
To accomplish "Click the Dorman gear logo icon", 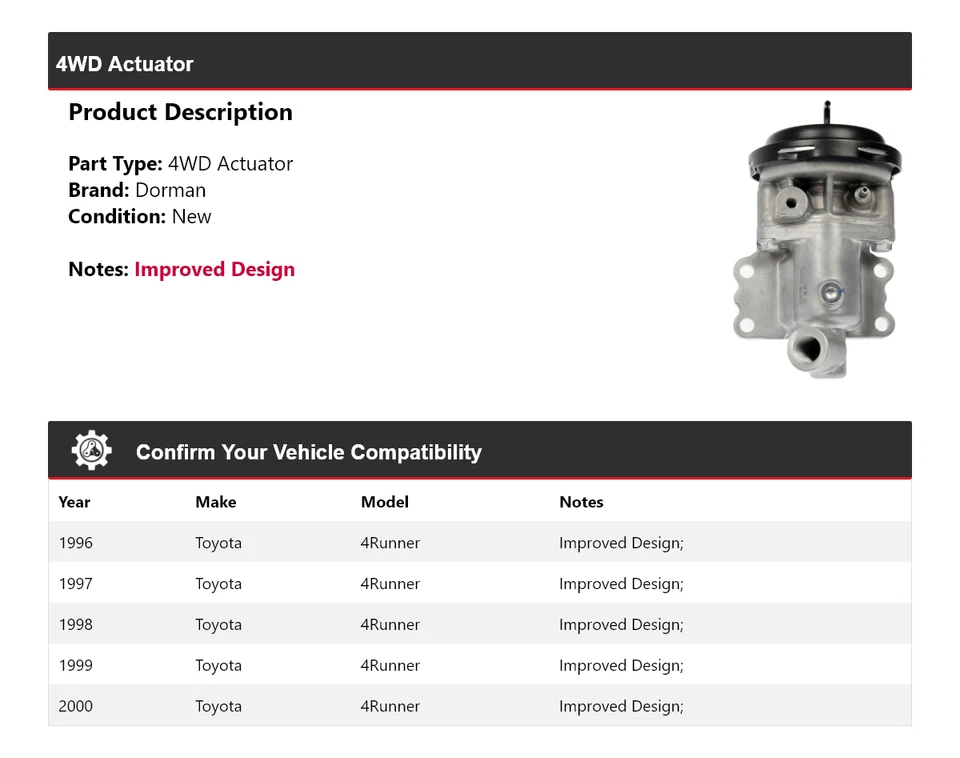I will (90, 449).
